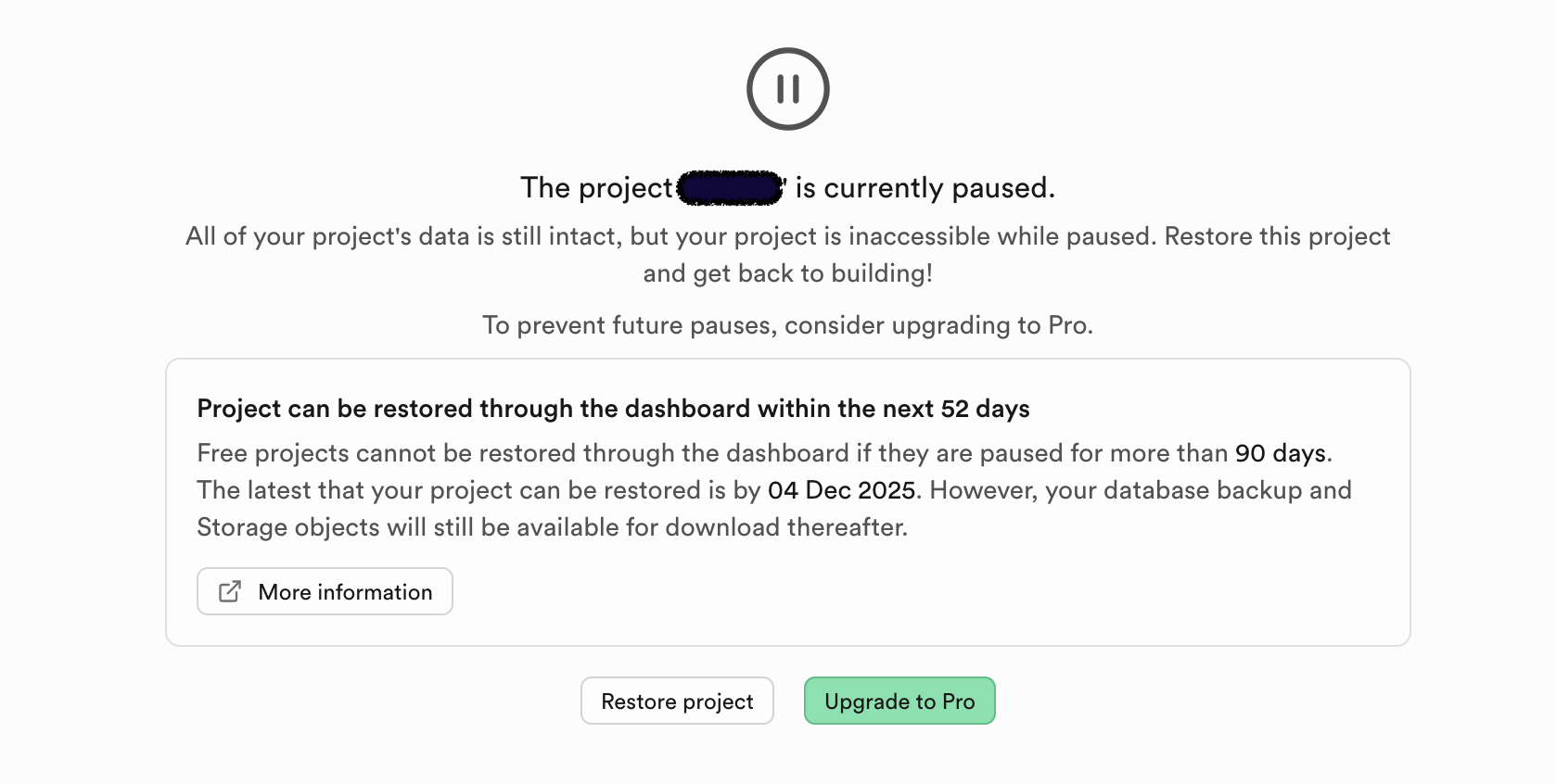Open the More information link
The height and width of the screenshot is (784, 1556).
pos(345,592)
